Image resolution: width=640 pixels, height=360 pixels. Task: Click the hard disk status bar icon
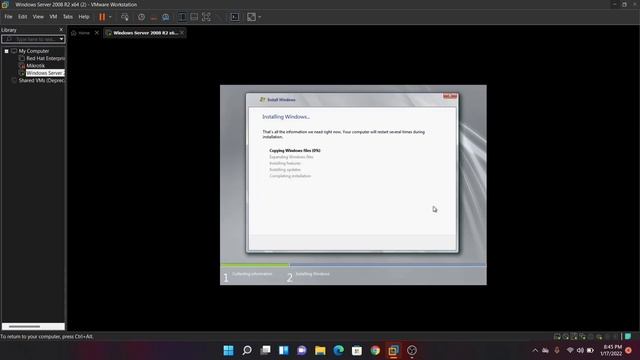(557, 337)
